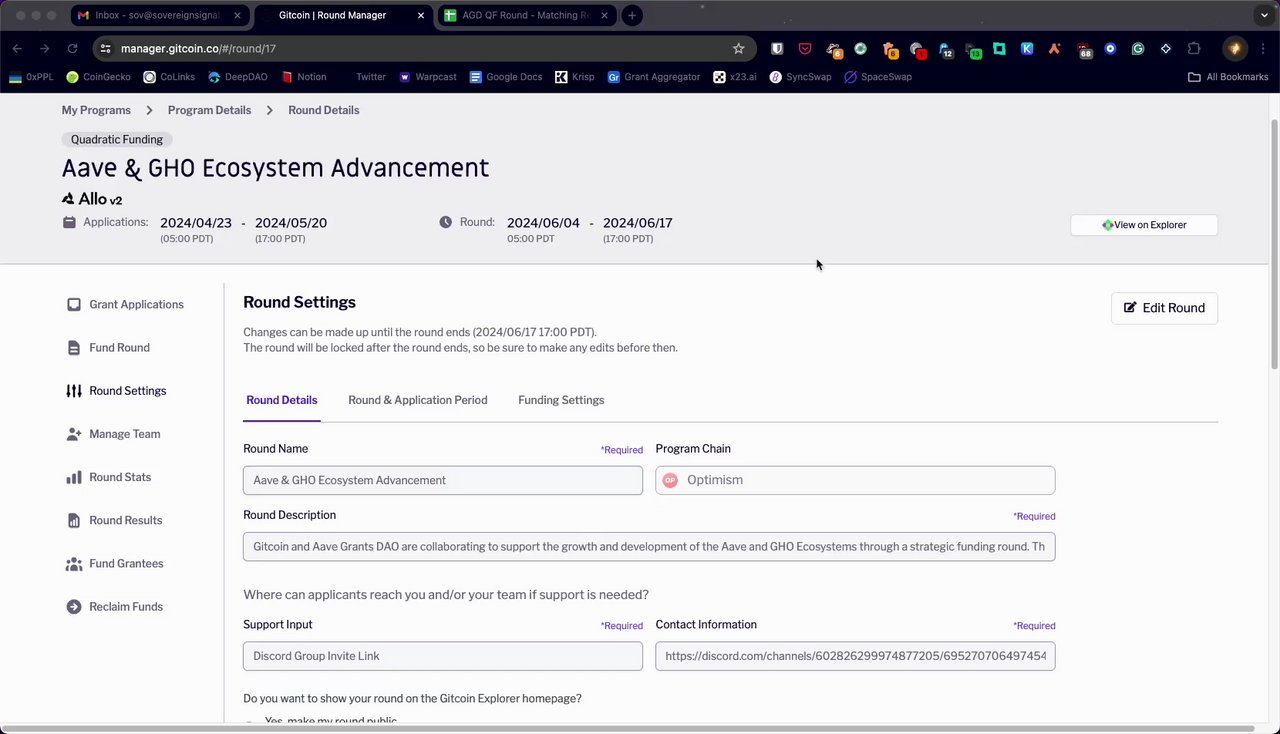Open the Support Input dropdown field
This screenshot has height=734, width=1280.
[x=443, y=656]
